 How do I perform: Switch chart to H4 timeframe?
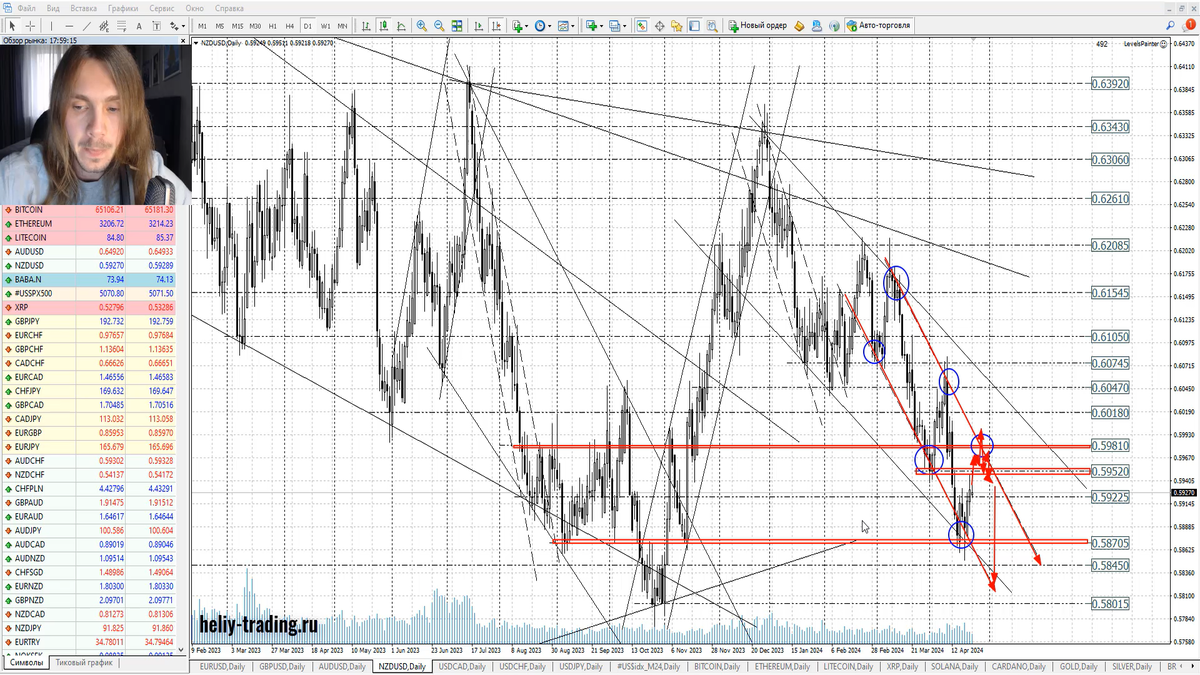coord(290,25)
